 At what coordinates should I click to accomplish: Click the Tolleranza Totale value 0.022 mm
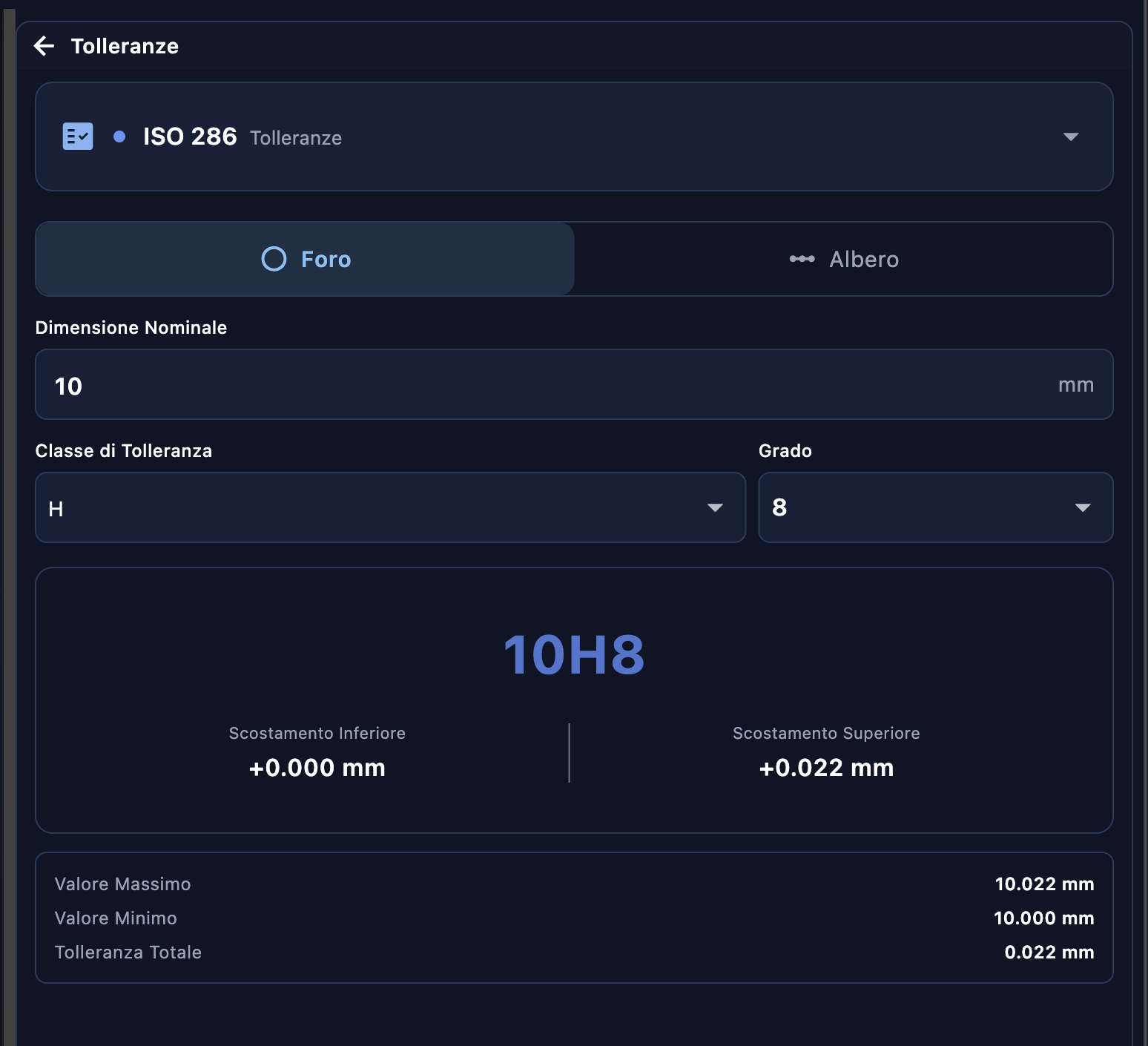click(x=1049, y=953)
